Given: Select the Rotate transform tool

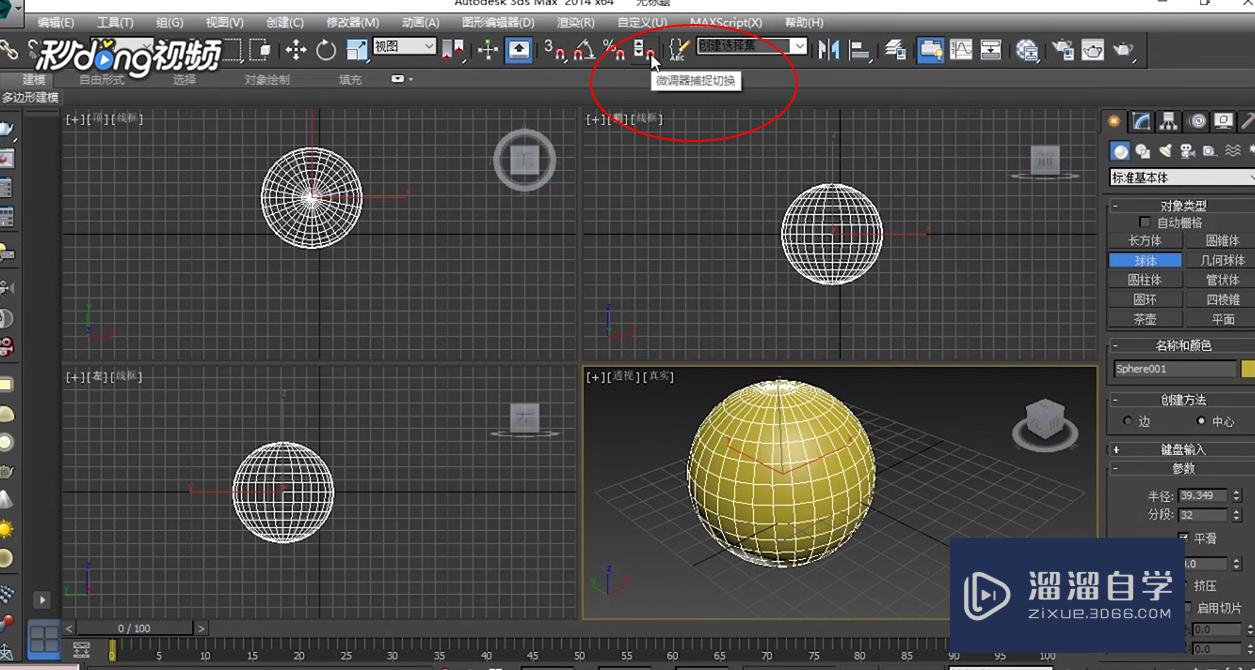Looking at the screenshot, I should coord(326,49).
